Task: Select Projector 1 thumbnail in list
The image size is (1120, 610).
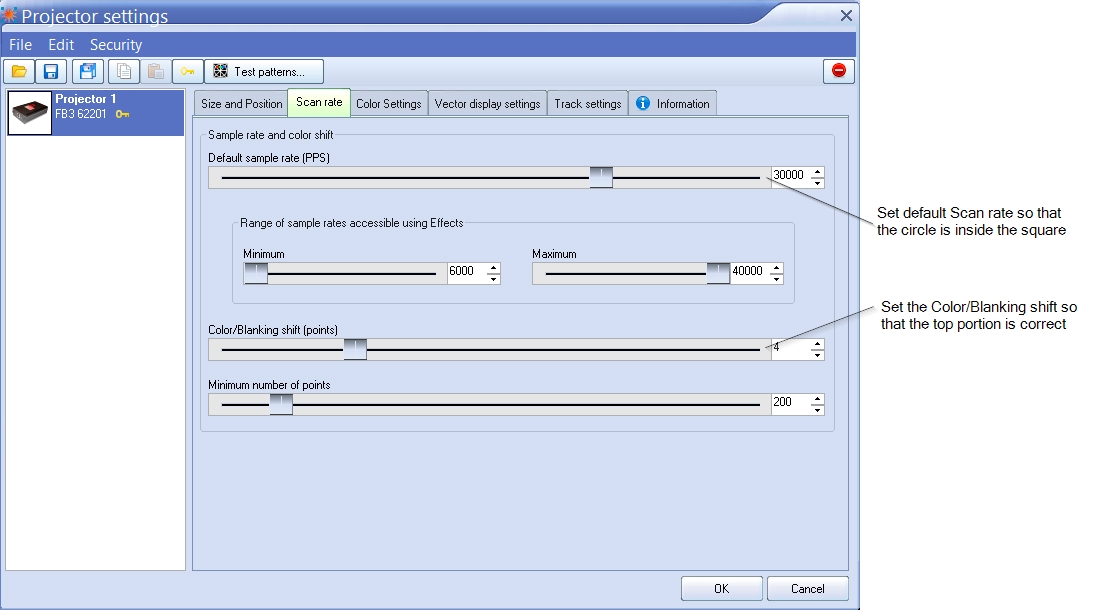Action: pos(31,113)
